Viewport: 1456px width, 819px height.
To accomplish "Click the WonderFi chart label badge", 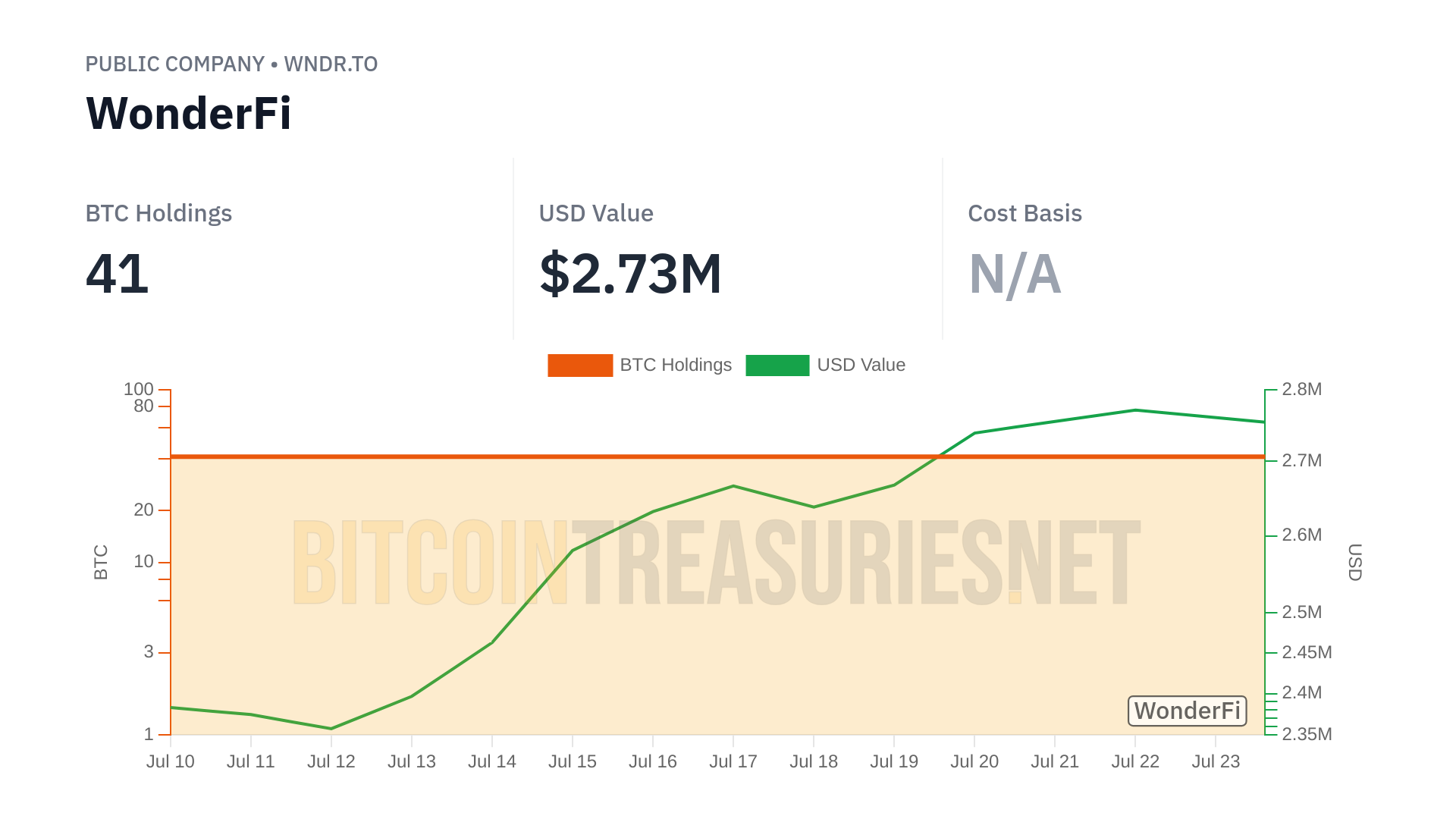I will click(x=1187, y=711).
